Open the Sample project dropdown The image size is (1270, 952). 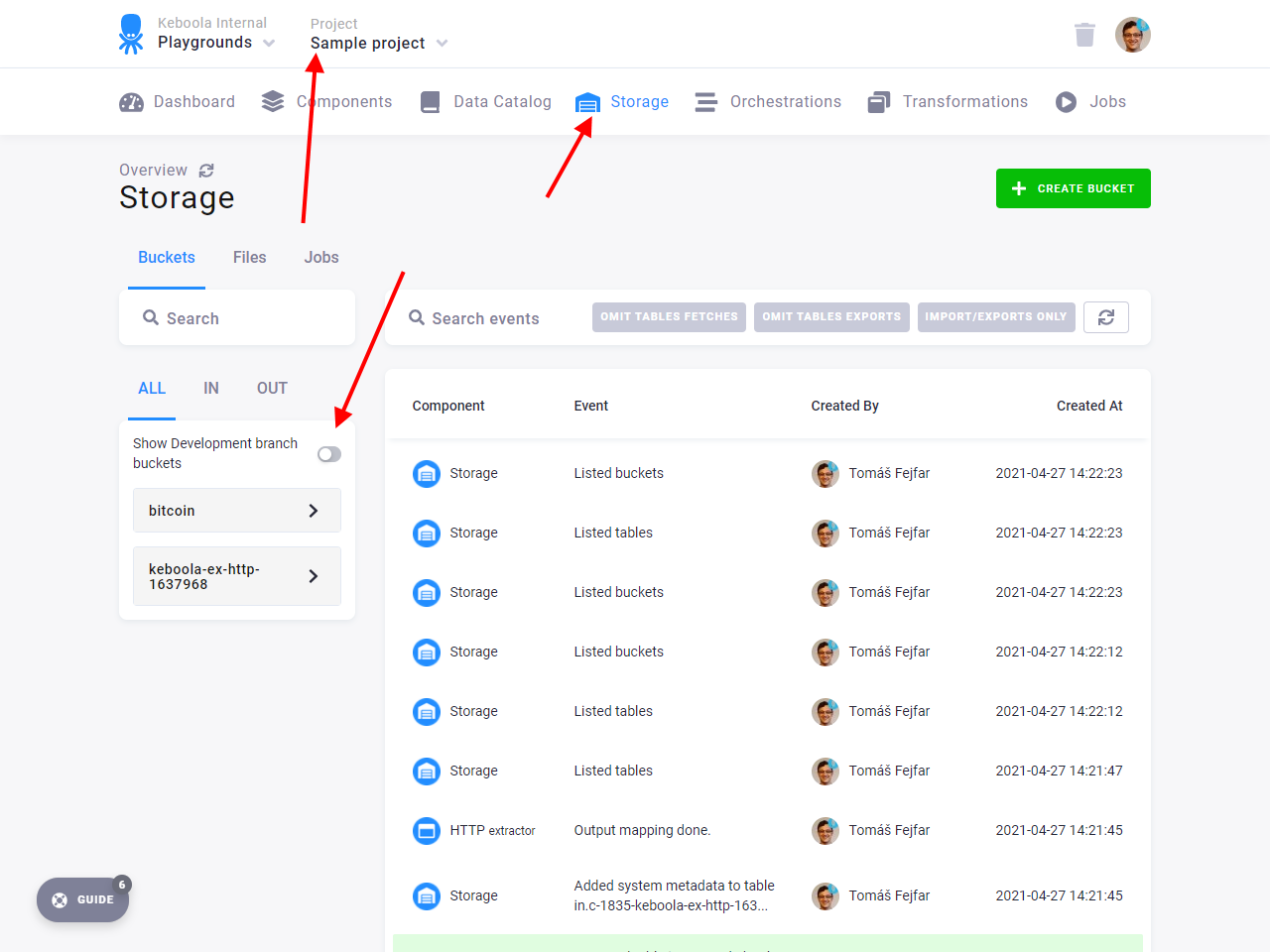(x=379, y=44)
